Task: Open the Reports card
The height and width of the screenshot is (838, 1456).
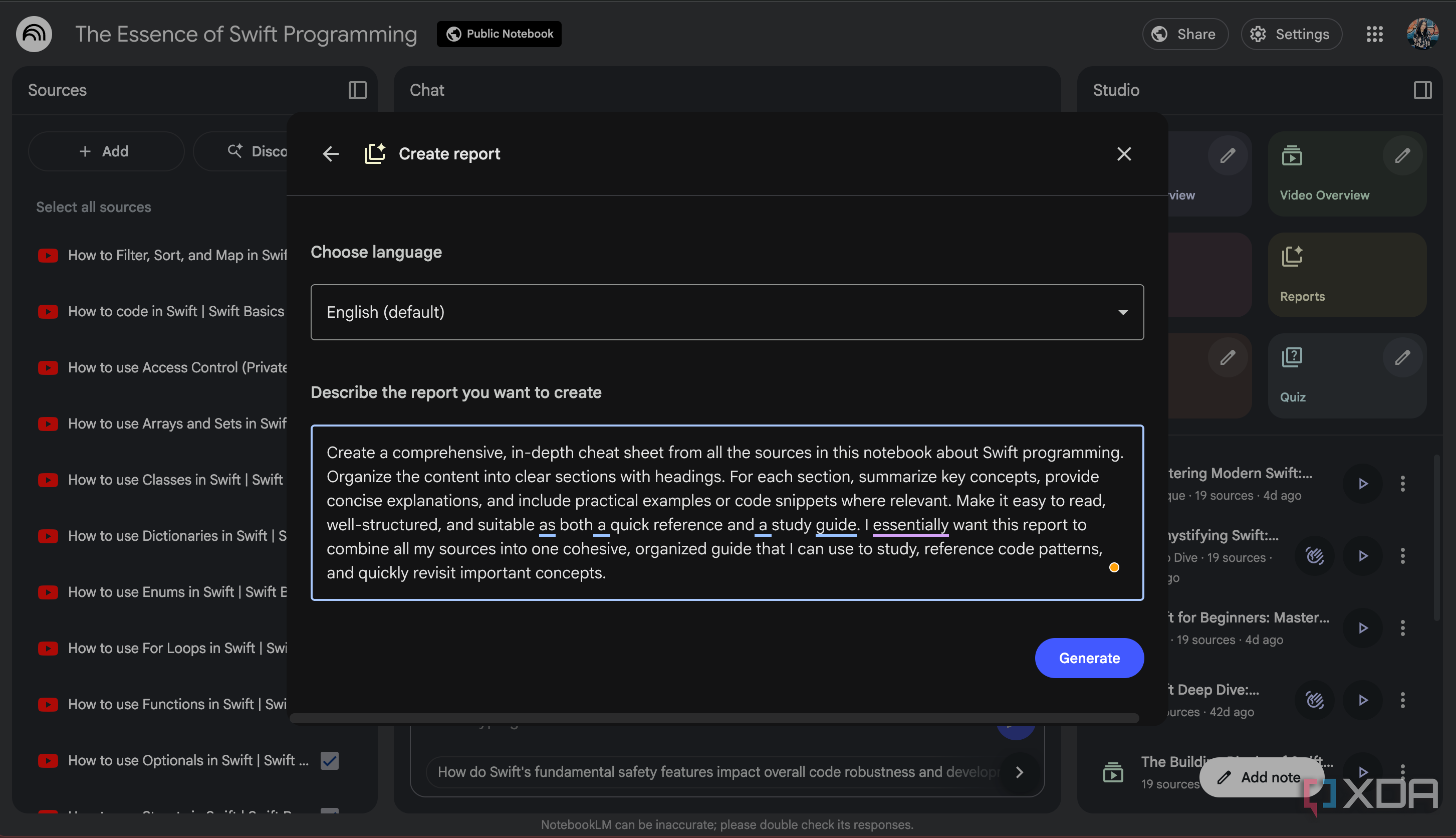Action: [x=1347, y=275]
